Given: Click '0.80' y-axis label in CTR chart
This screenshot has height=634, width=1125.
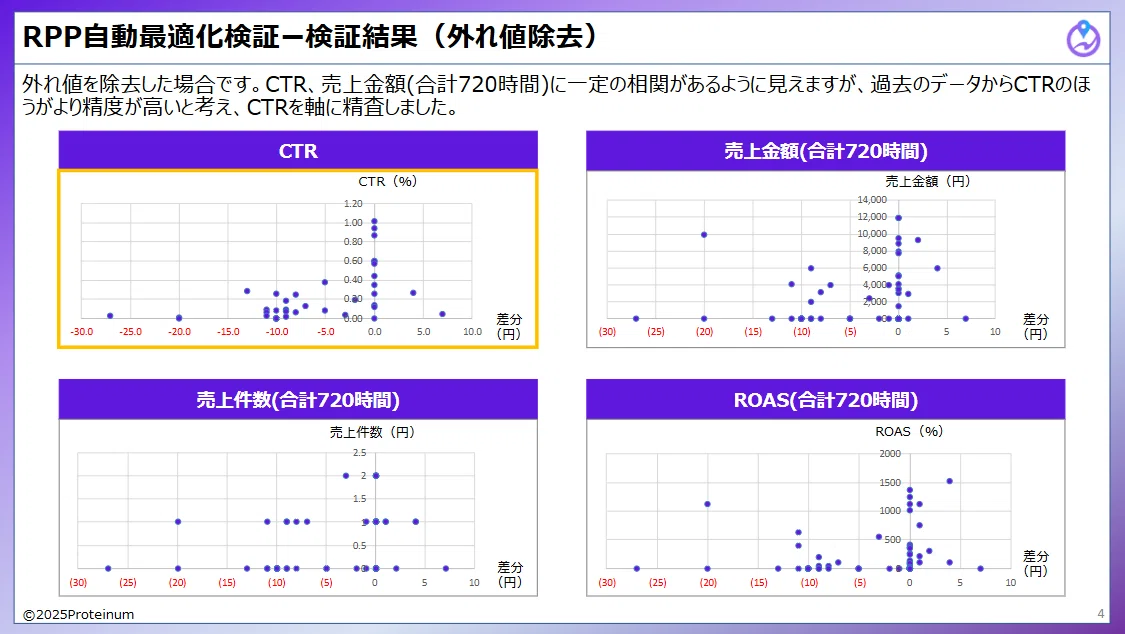Looking at the screenshot, I should [353, 242].
